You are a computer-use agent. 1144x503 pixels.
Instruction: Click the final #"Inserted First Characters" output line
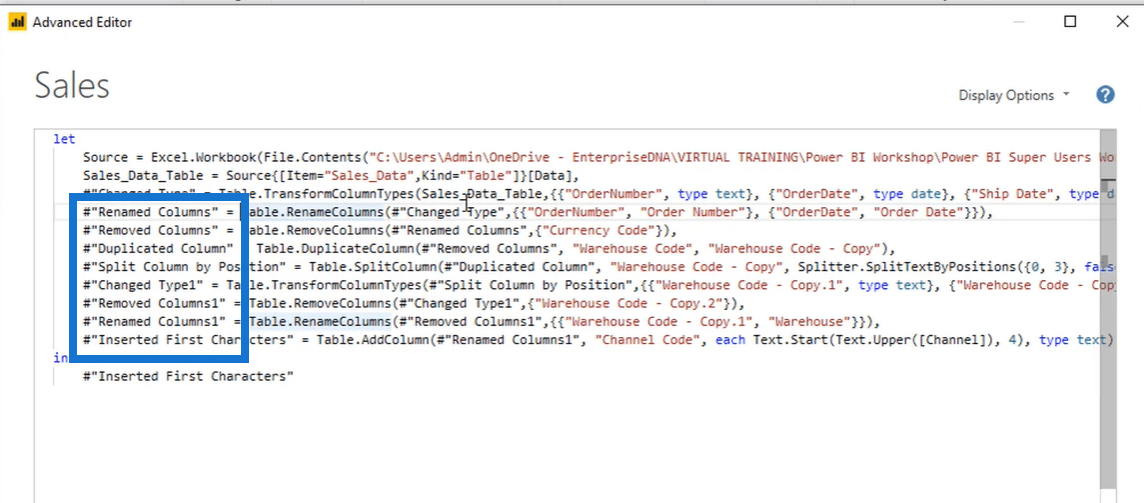[x=189, y=376]
